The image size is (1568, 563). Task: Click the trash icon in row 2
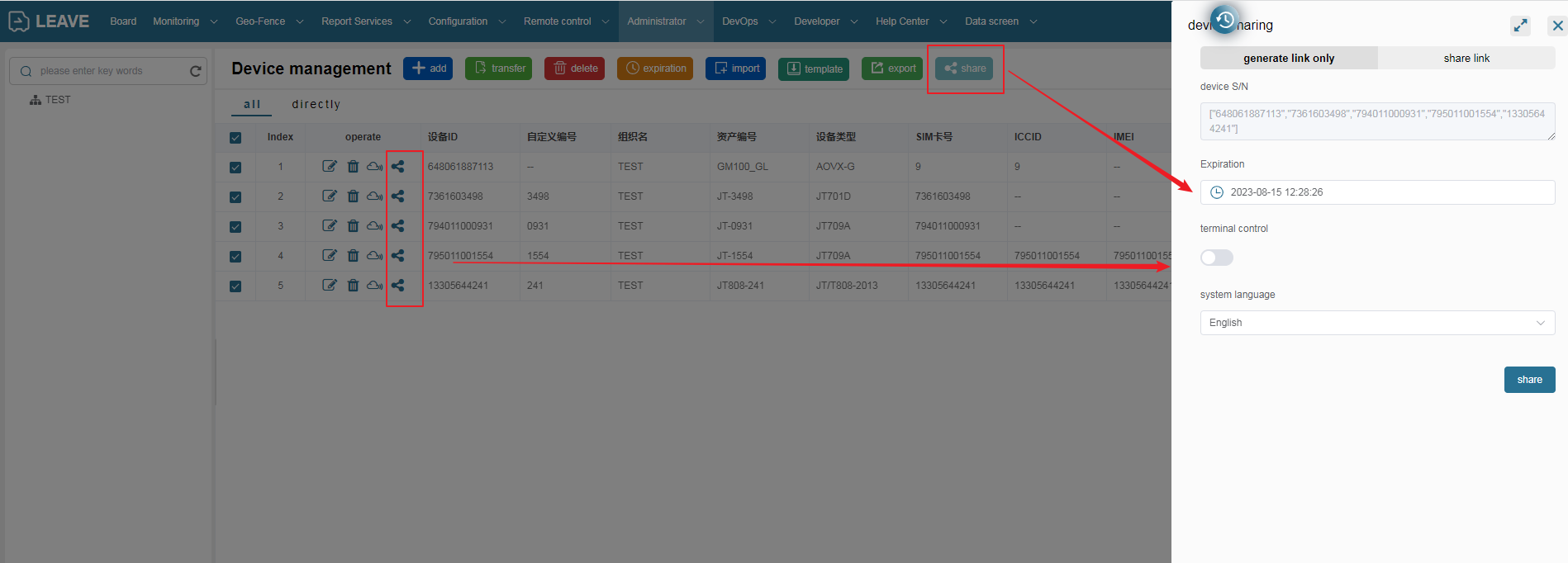click(x=353, y=196)
